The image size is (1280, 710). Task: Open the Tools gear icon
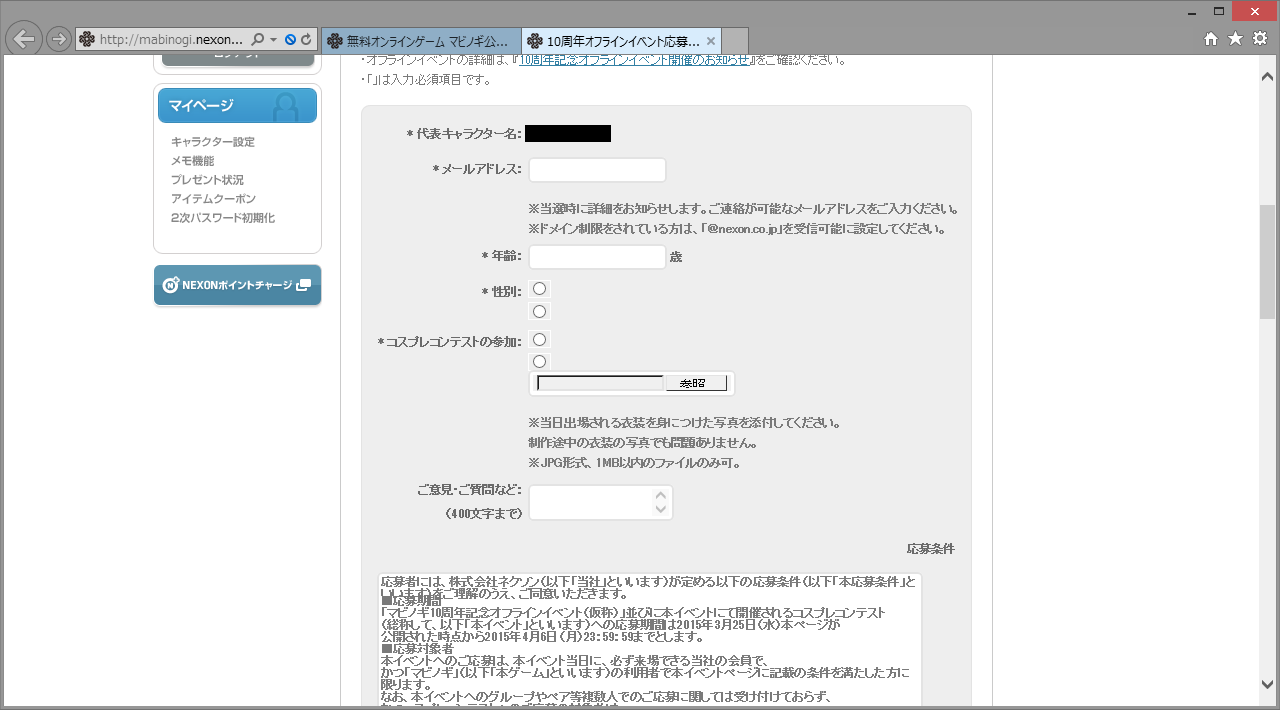coord(1259,39)
